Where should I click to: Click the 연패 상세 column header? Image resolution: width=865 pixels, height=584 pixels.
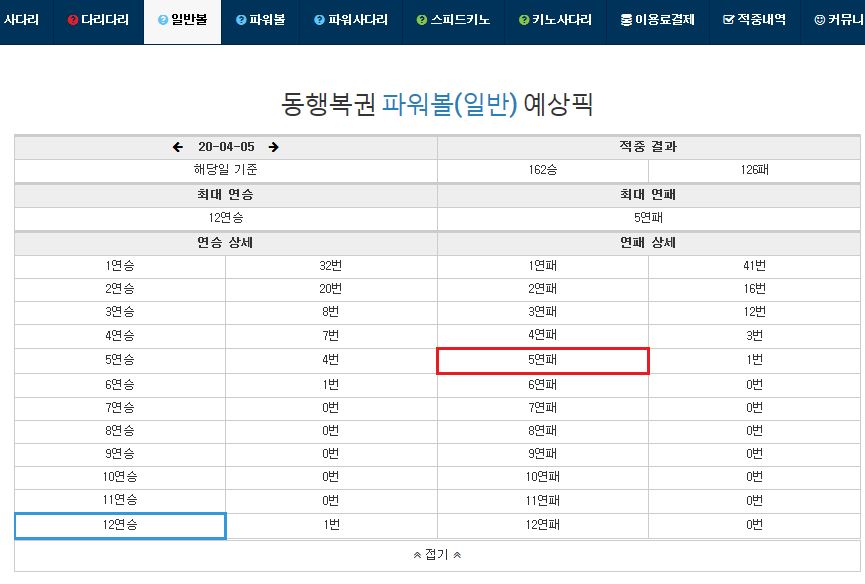649,243
